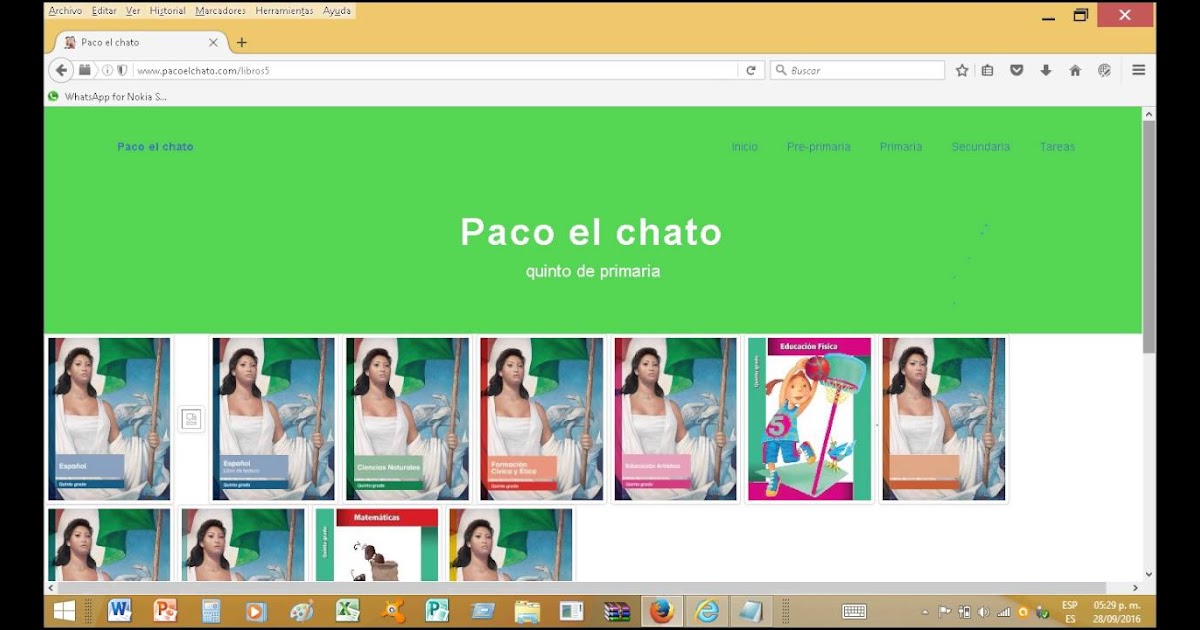Open the Archivo menu
The height and width of the screenshot is (630, 1200).
tap(65, 11)
